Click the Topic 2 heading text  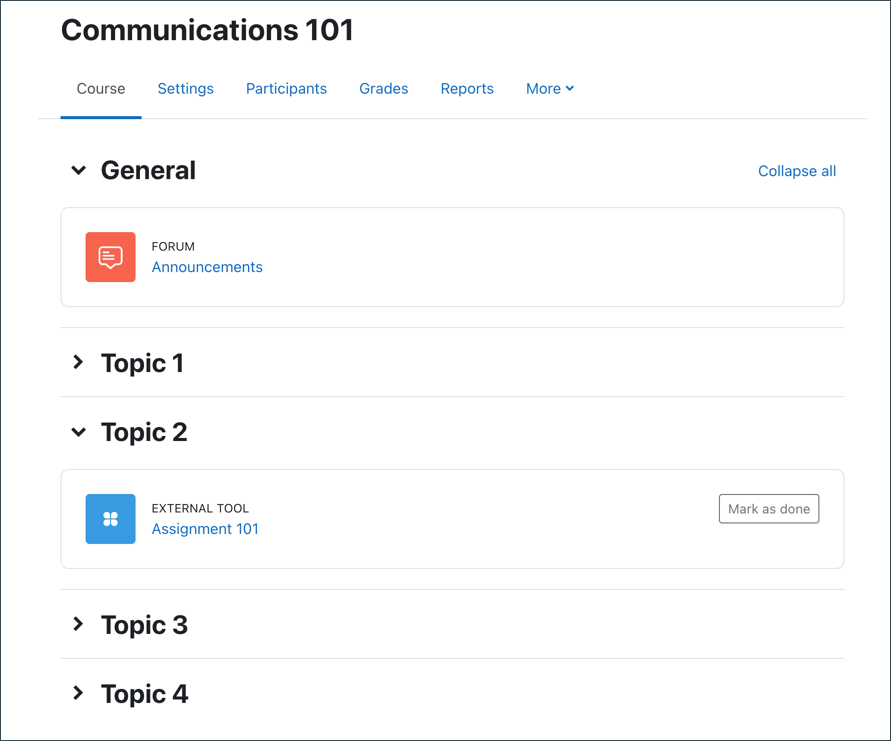(x=144, y=432)
